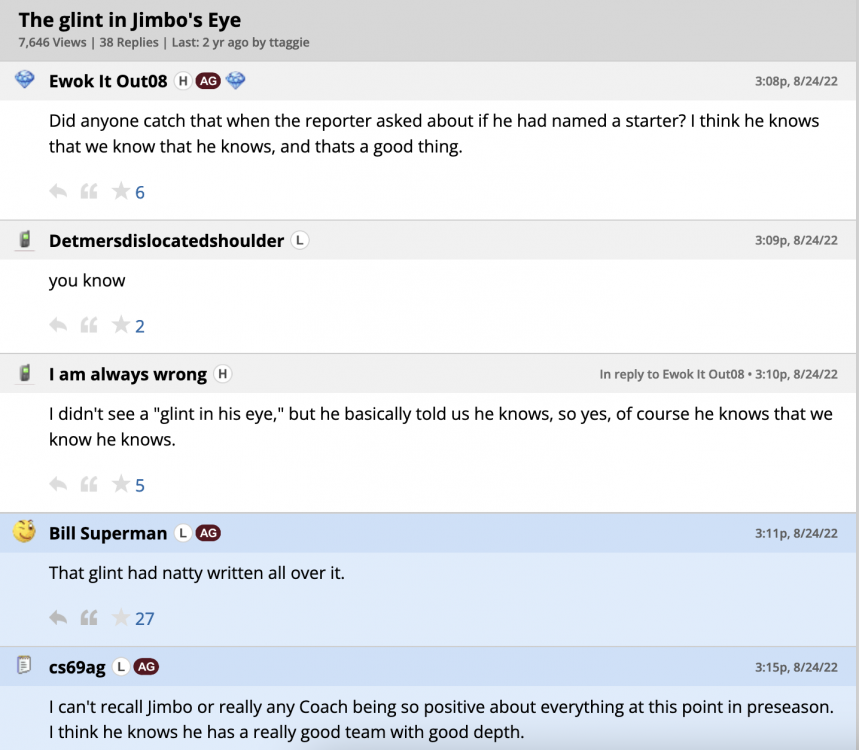The height and width of the screenshot is (750, 859).
Task: Click reply arrow on Ewok It Out08's post
Action: pos(58,191)
